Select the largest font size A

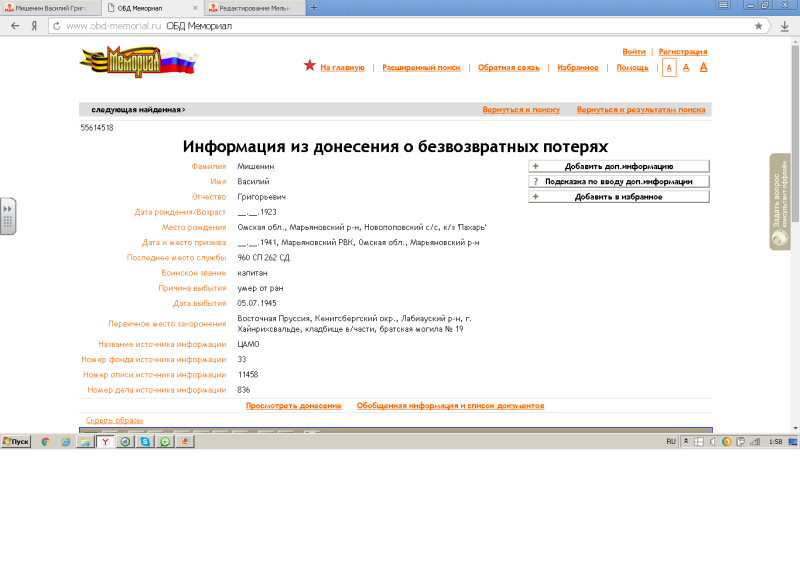703,66
